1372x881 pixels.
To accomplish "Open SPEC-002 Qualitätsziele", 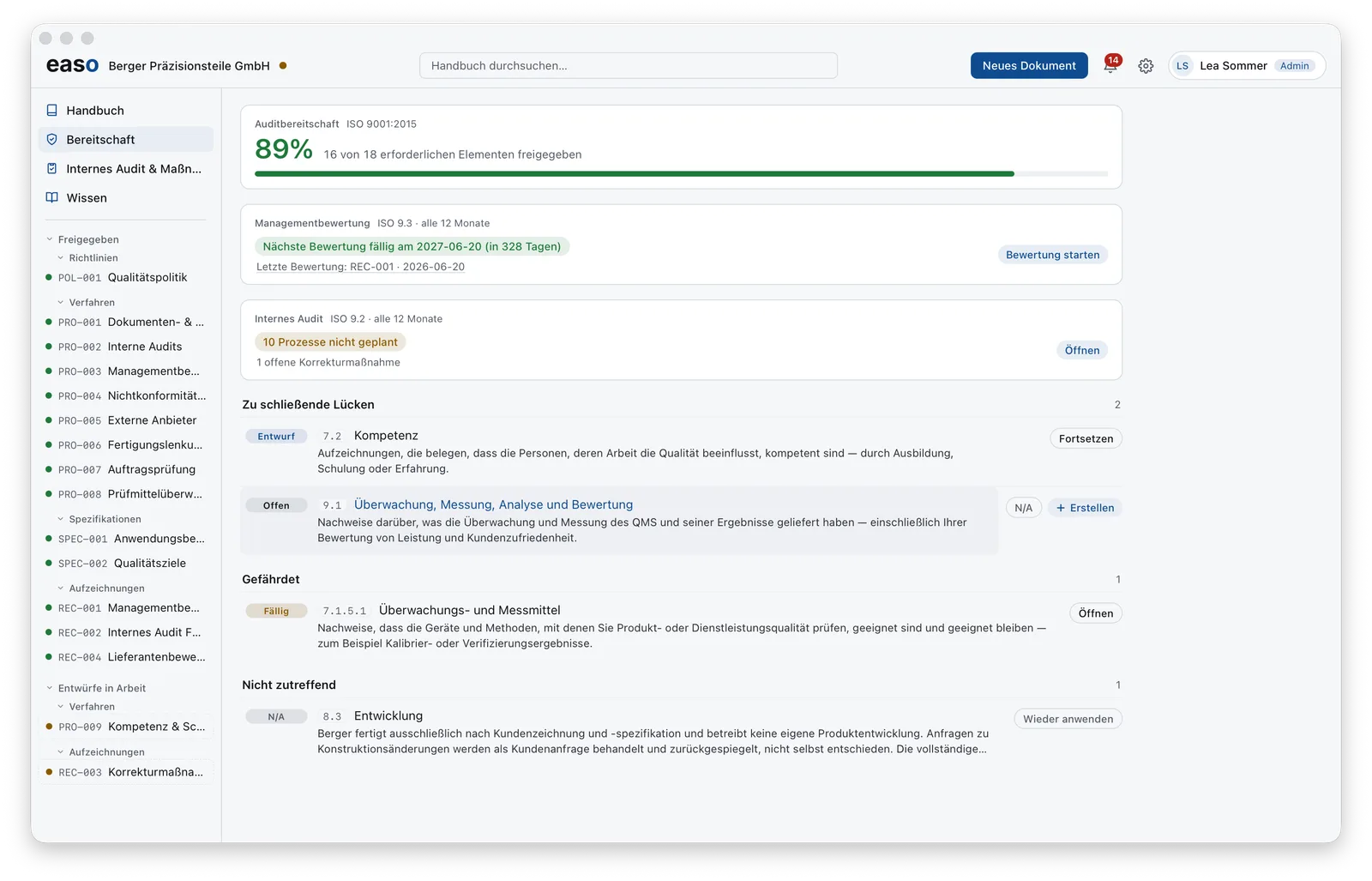I will (x=126, y=564).
